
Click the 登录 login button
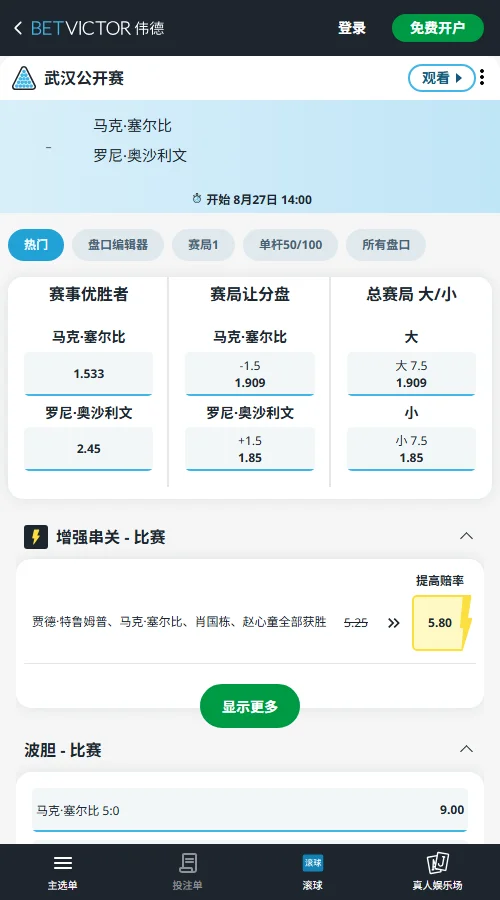(352, 28)
